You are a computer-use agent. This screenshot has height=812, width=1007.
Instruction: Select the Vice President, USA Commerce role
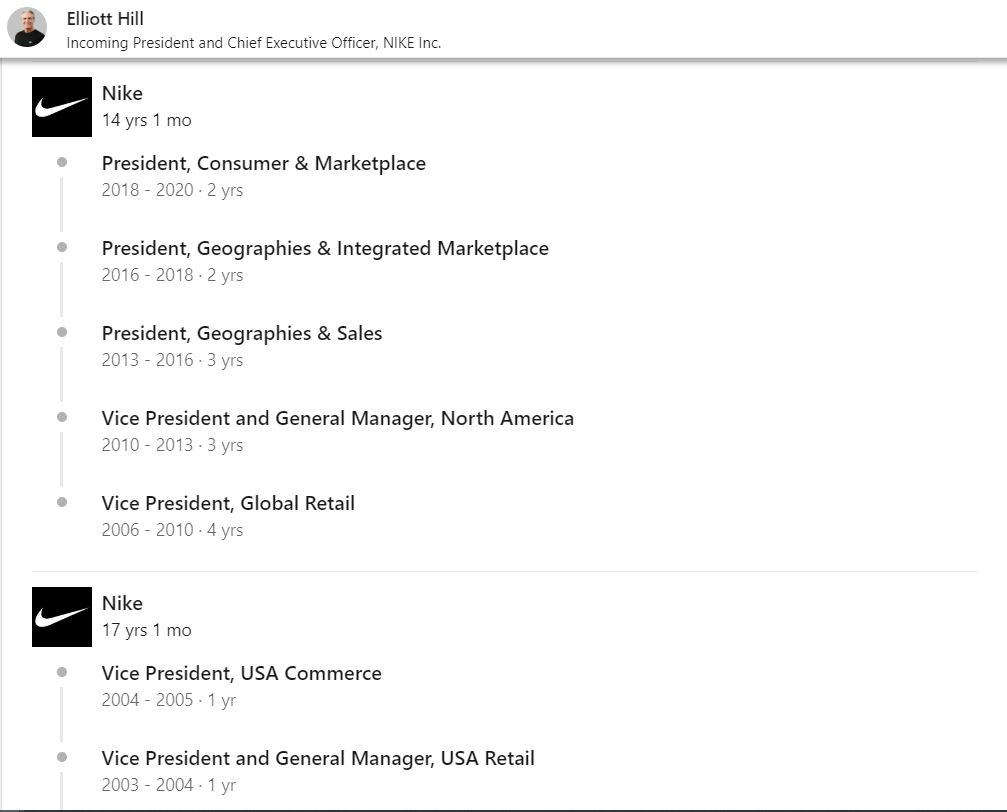(241, 674)
